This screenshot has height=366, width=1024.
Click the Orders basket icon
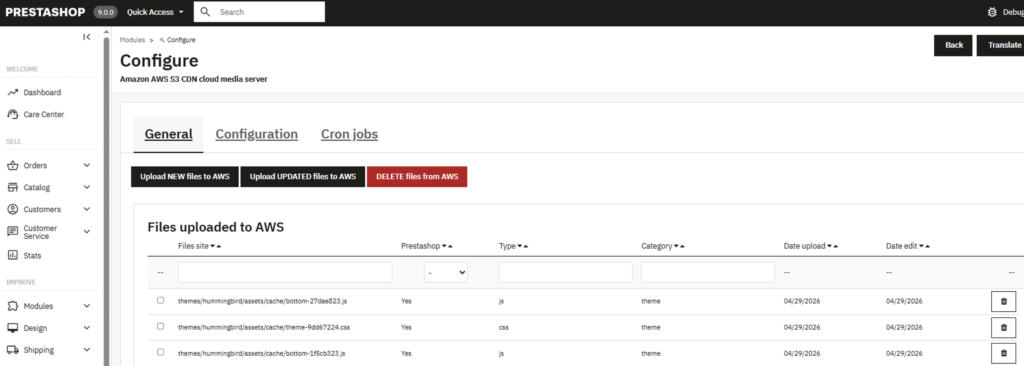(x=12, y=165)
